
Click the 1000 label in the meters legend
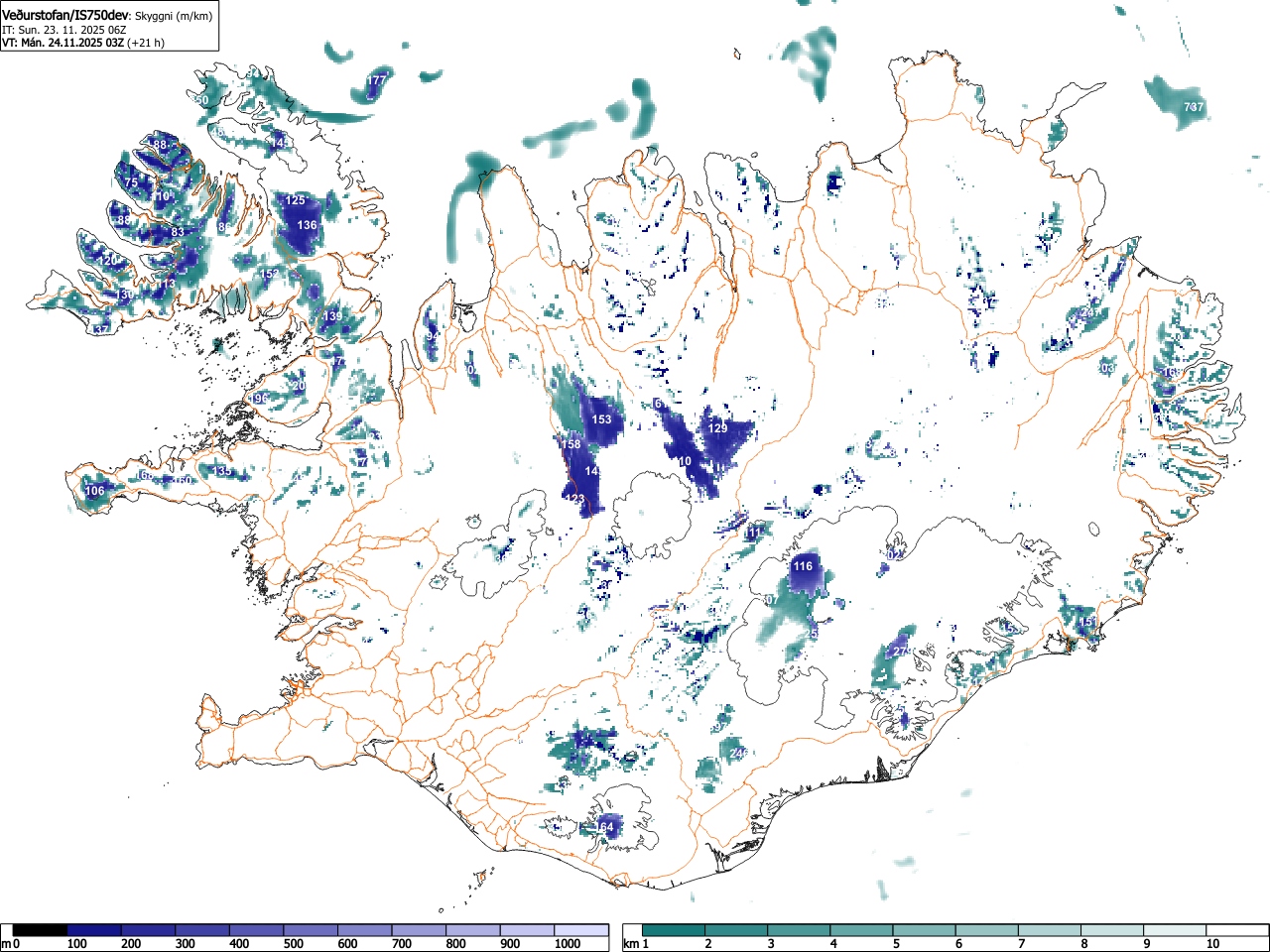tap(568, 944)
